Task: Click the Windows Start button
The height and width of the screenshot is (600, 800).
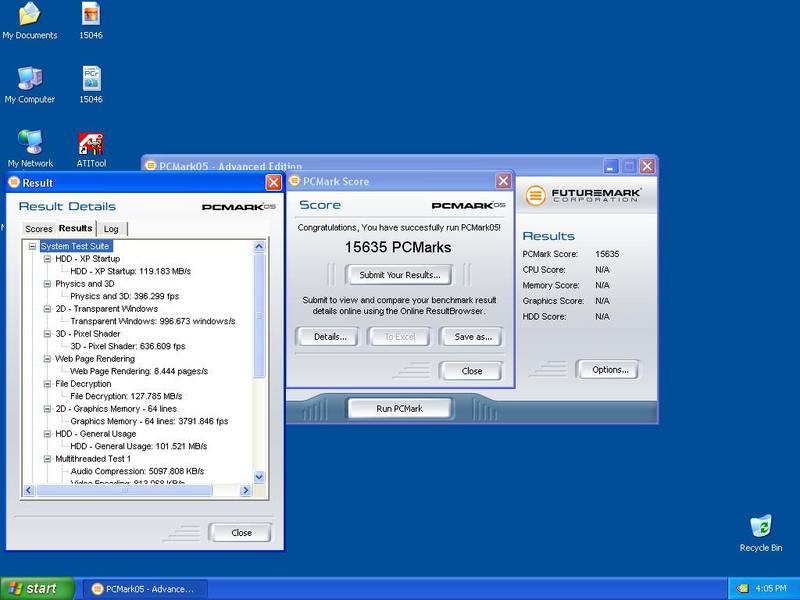Action: tap(37, 589)
